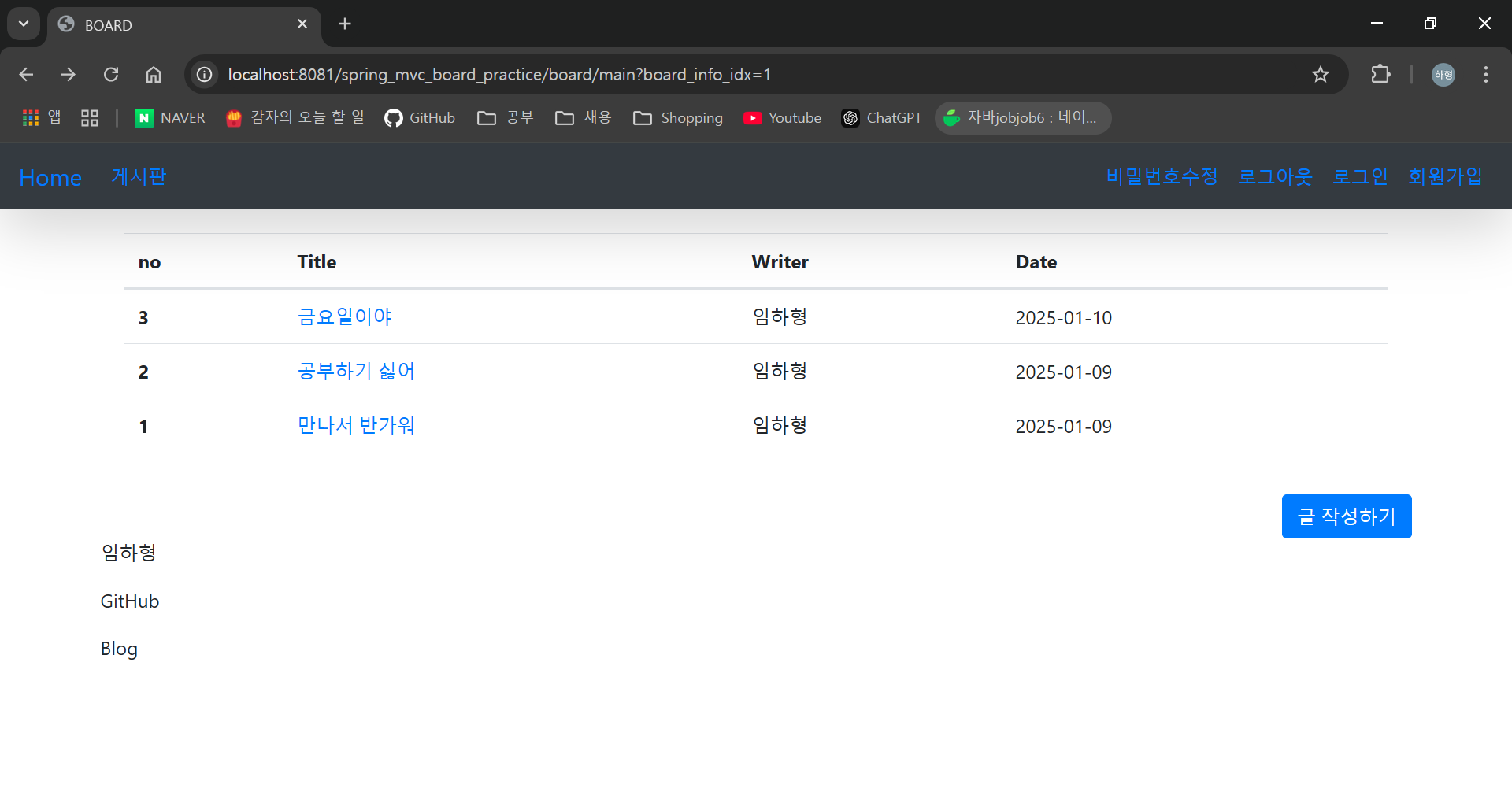The width and height of the screenshot is (1512, 803).
Task: Open a new browser tab
Action: (345, 24)
